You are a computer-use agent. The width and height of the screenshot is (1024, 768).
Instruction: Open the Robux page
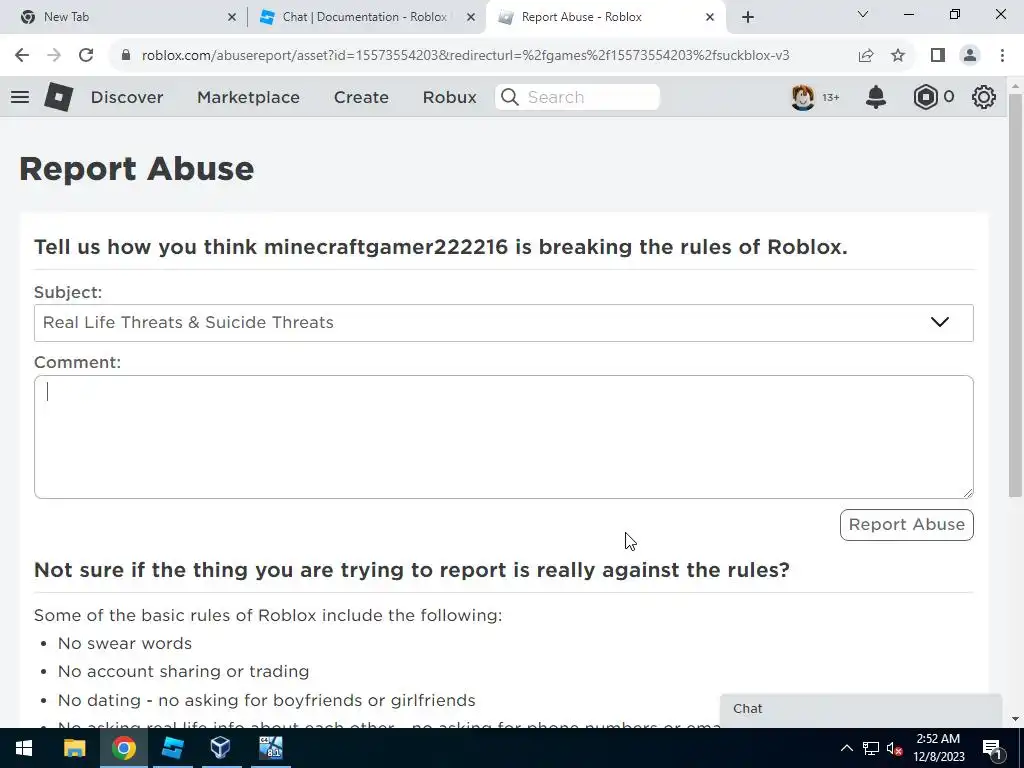point(449,97)
